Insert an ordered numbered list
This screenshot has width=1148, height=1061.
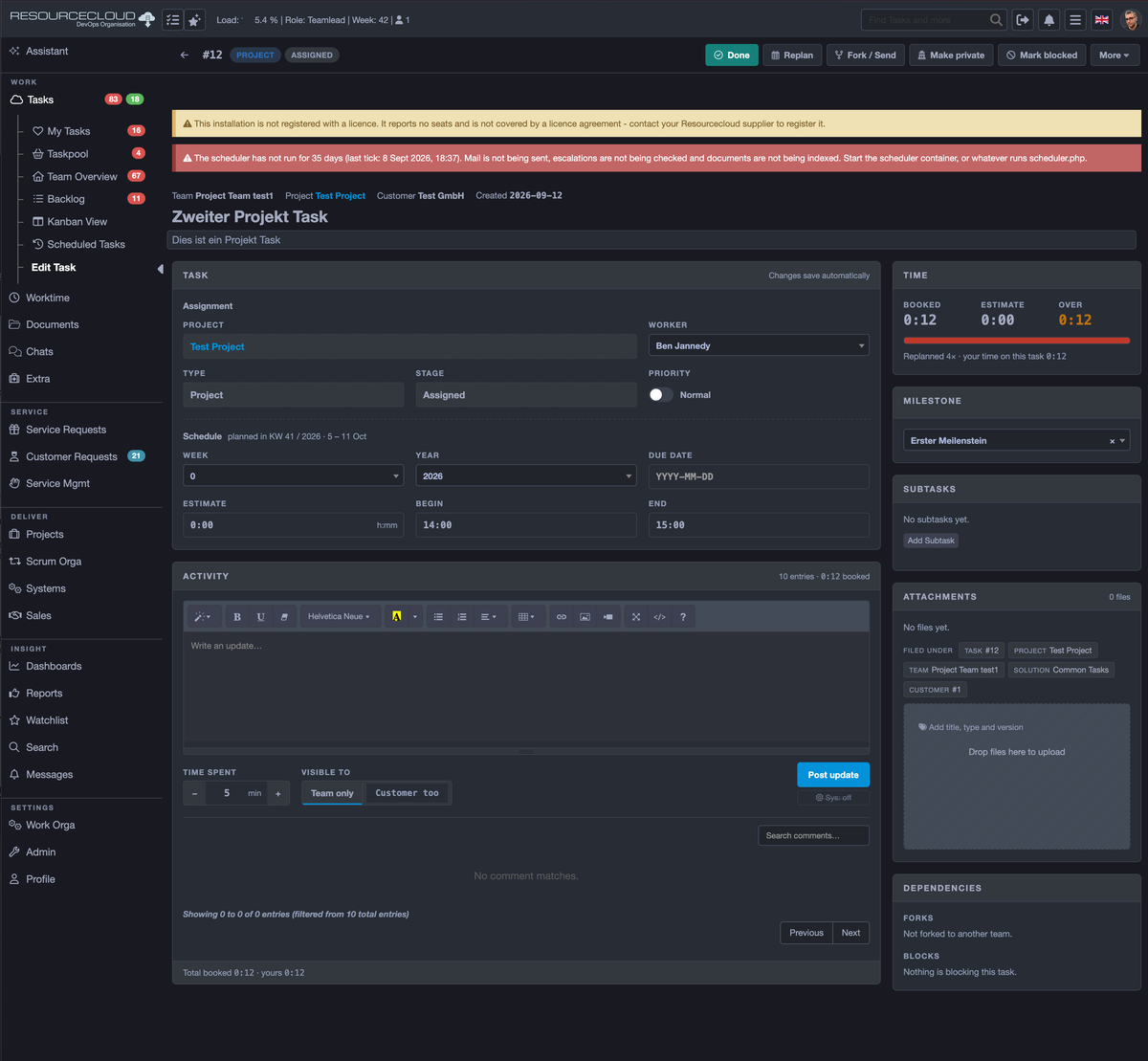point(461,617)
